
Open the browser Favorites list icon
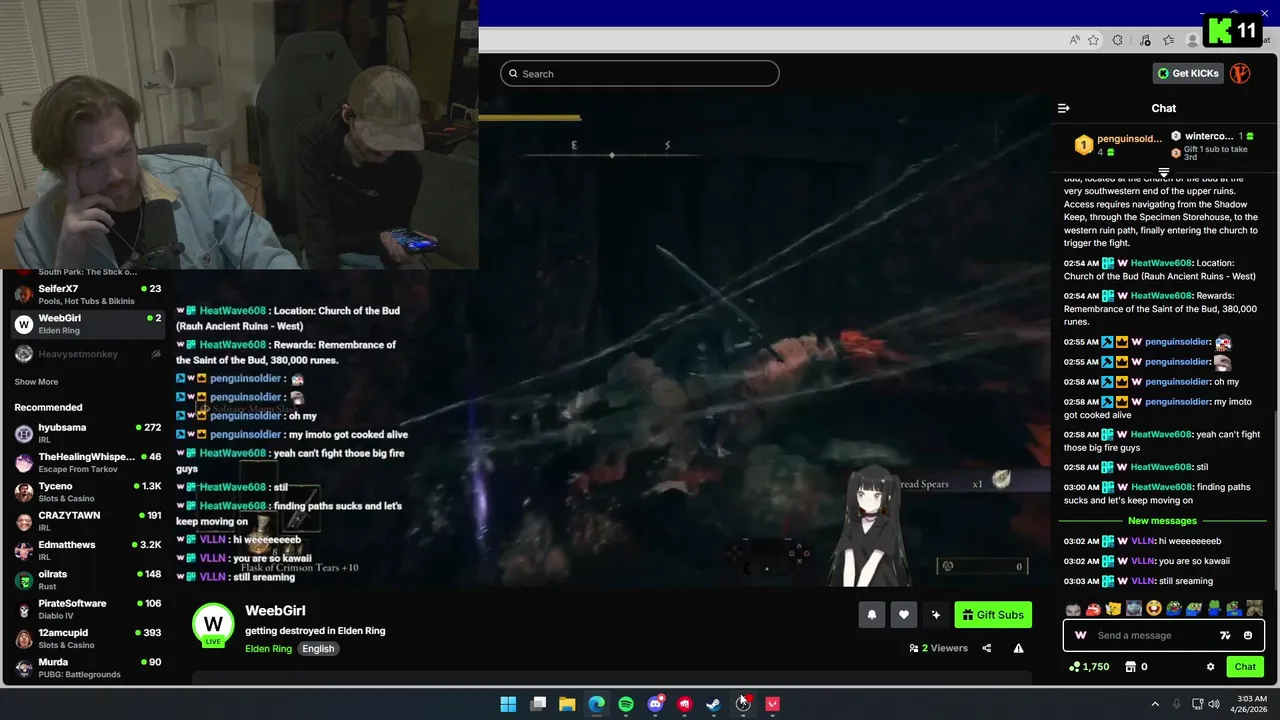pyautogui.click(x=1168, y=40)
